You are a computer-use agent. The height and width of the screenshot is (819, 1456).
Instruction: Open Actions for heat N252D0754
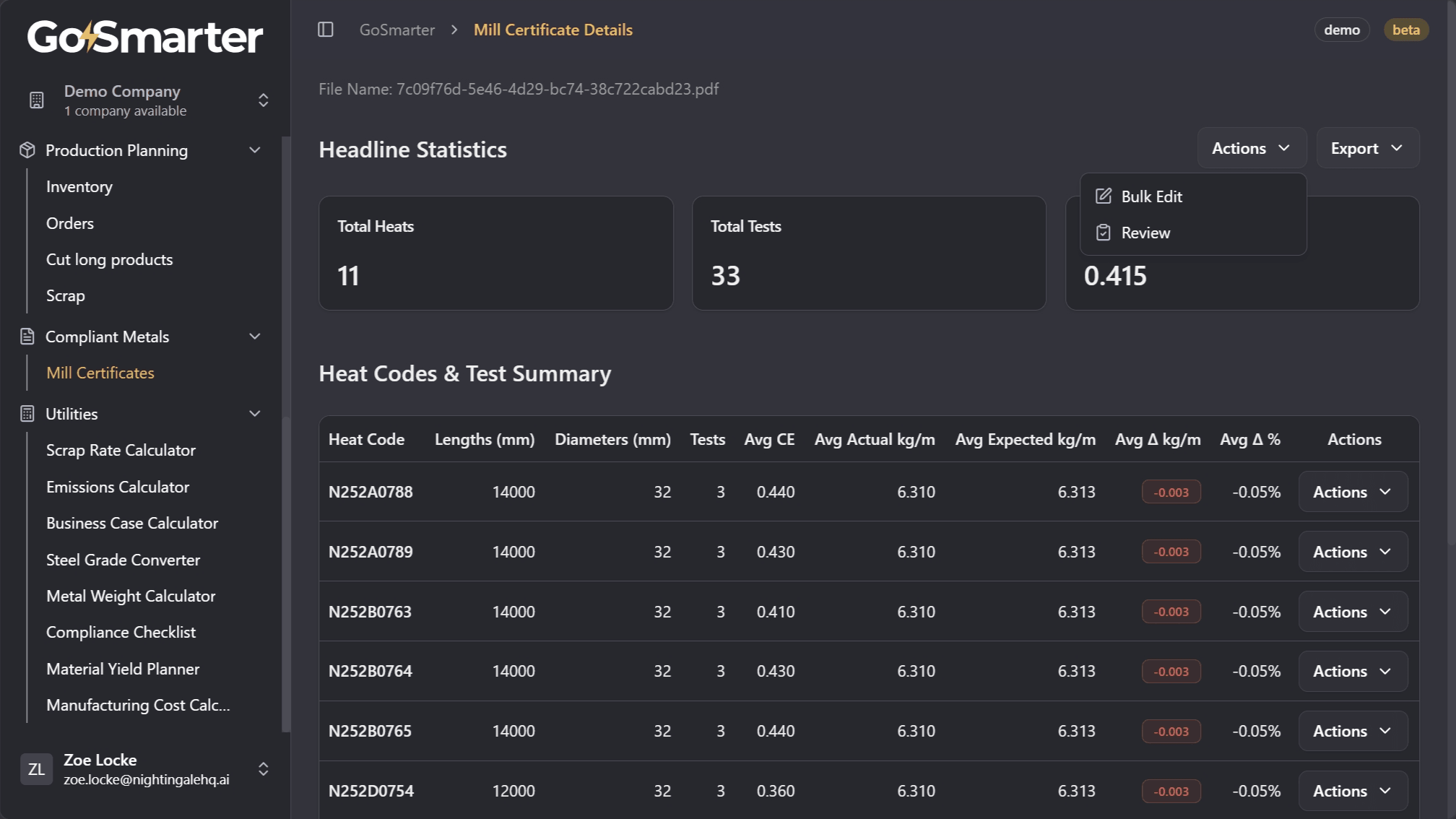1353,791
